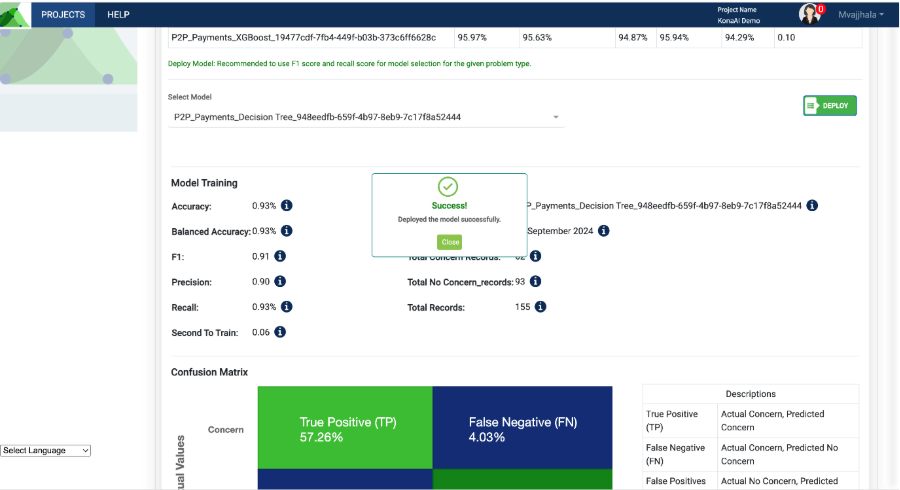This screenshot has width=900, height=490.
Task: Click the user avatar notification icon
Action: pos(810,13)
